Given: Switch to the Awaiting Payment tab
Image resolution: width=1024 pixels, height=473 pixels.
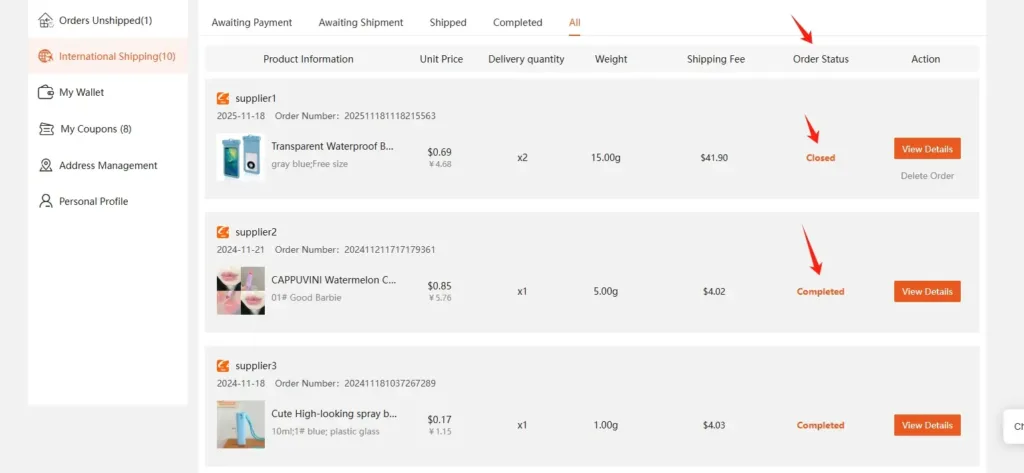Looking at the screenshot, I should (251, 22).
